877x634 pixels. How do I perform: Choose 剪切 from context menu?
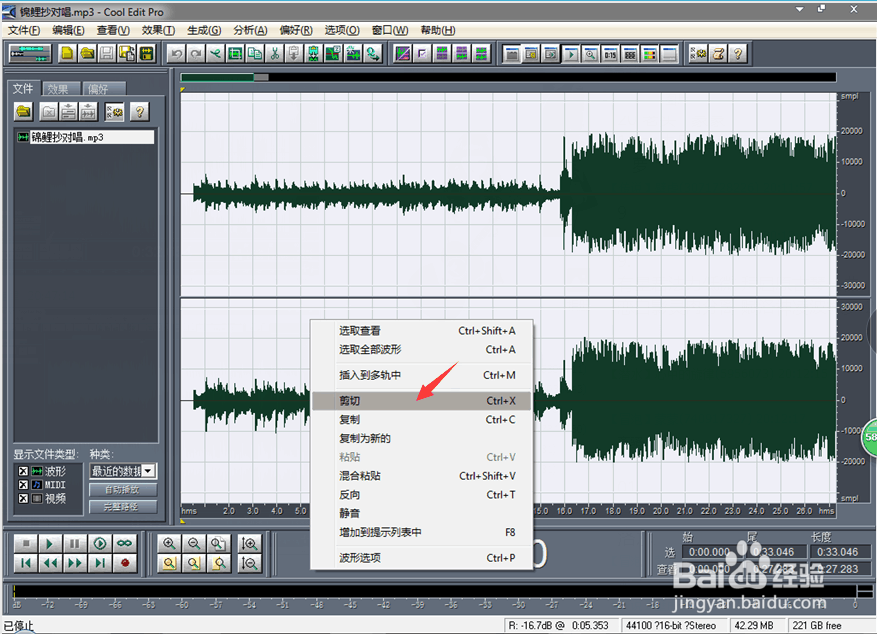coord(422,401)
